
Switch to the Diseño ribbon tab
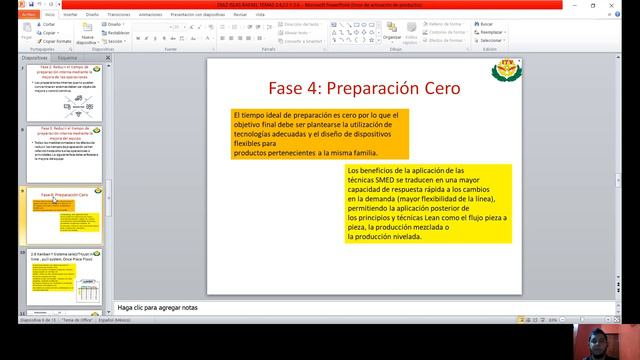click(92, 14)
